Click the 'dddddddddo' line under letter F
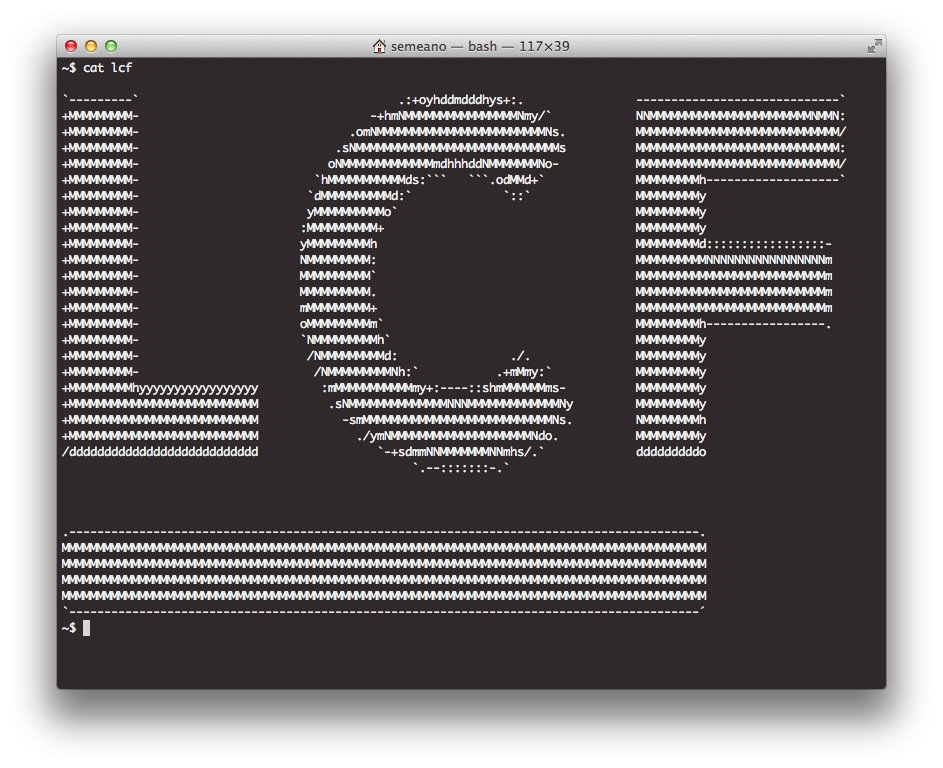The image size is (943, 768). [x=671, y=452]
